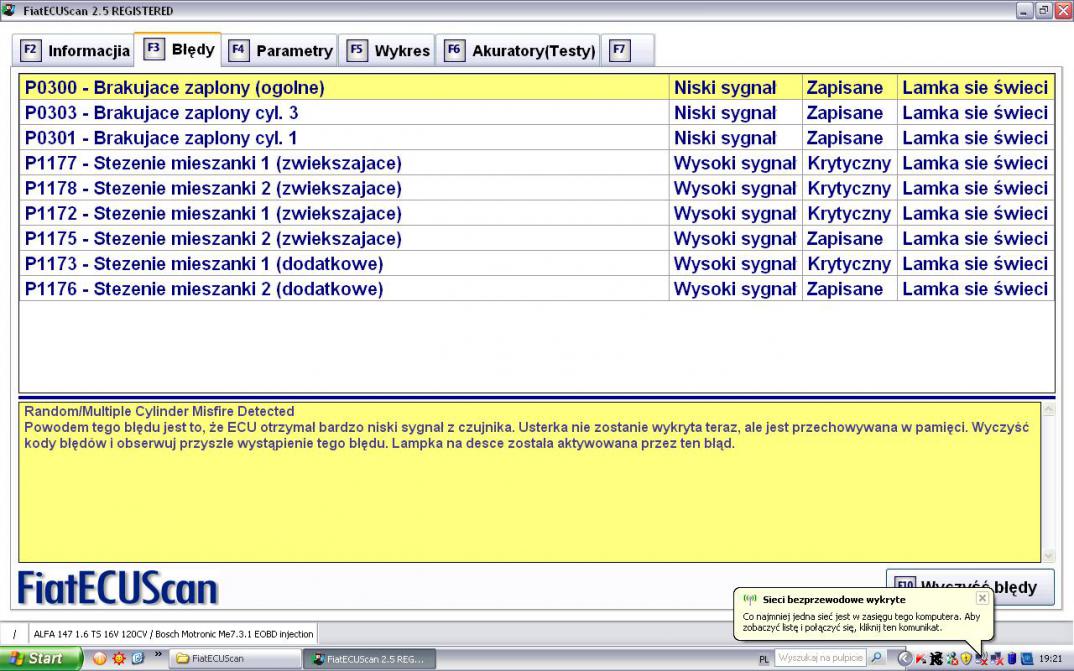This screenshot has height=671, width=1074.
Task: Click 'Random/Multiple Cylinder Misfire Detected' description text
Action: [159, 411]
